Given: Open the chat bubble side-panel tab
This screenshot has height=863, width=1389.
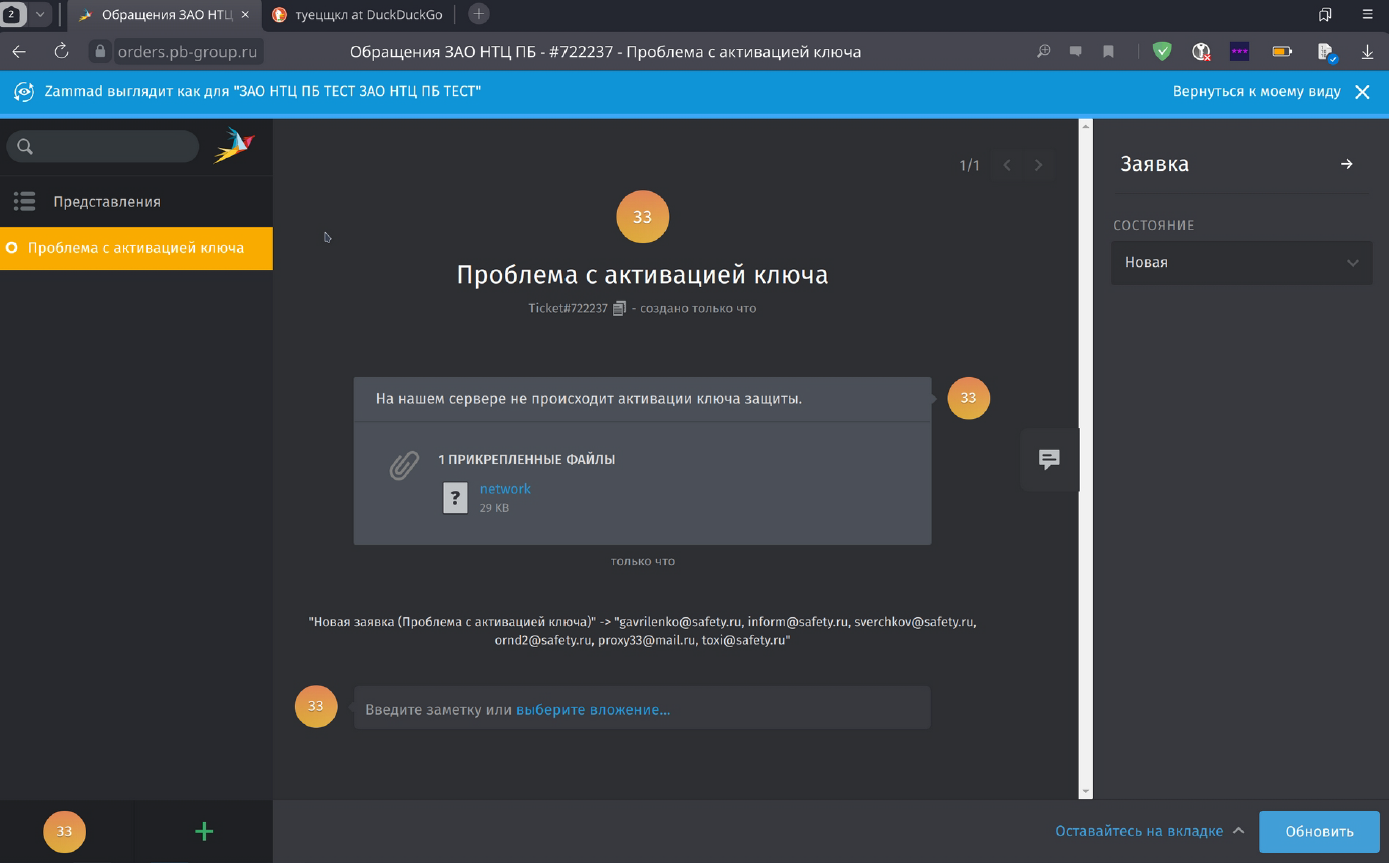Looking at the screenshot, I should (x=1049, y=459).
